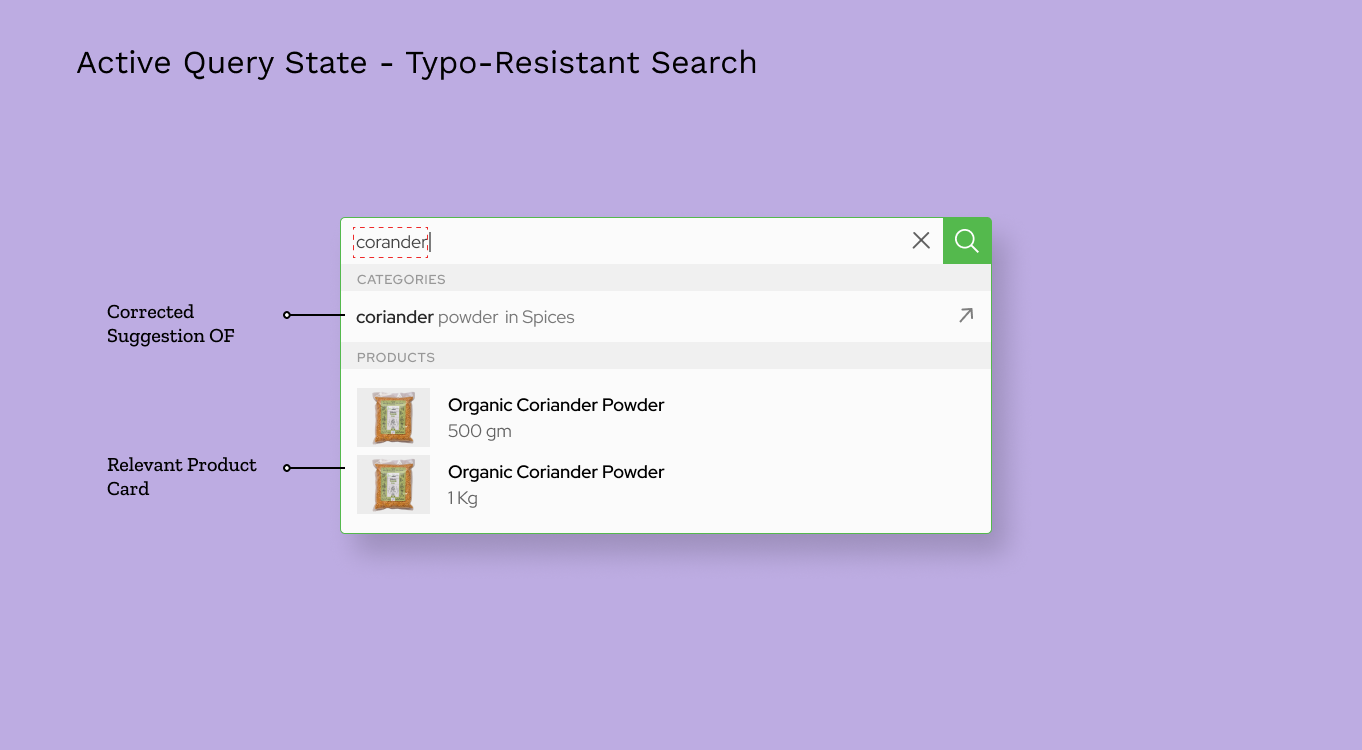The height and width of the screenshot is (750, 1362).
Task: Select the "coriander powder" suggestion text
Action: click(x=427, y=317)
